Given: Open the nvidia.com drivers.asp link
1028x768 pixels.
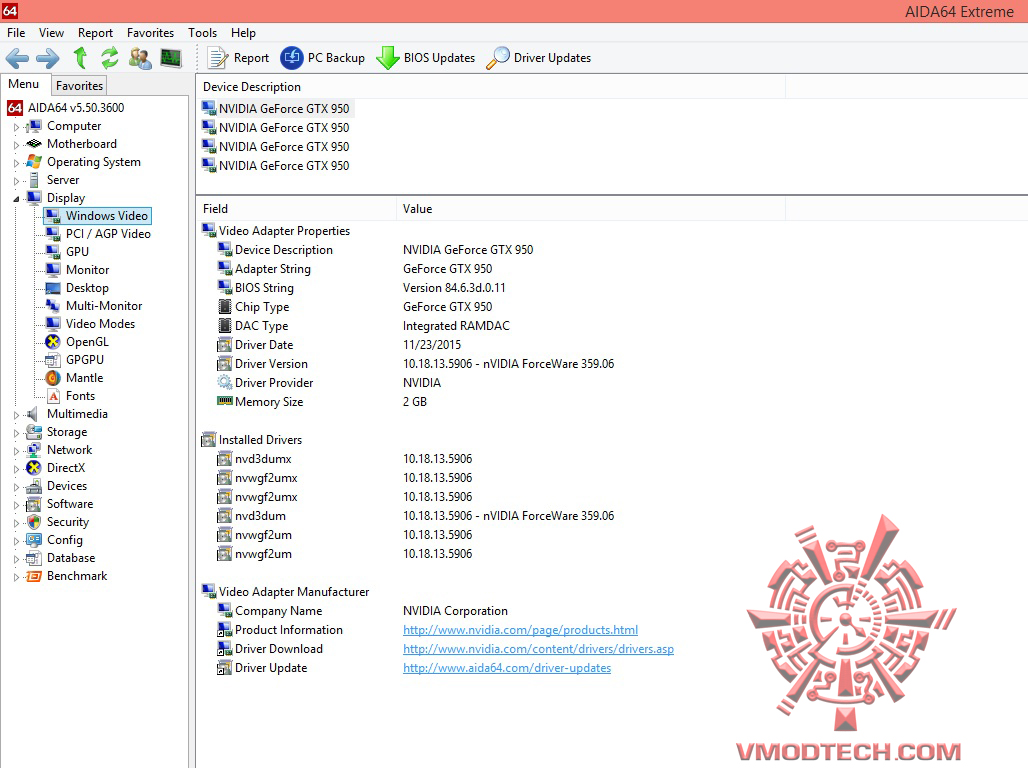Looking at the screenshot, I should 538,649.
